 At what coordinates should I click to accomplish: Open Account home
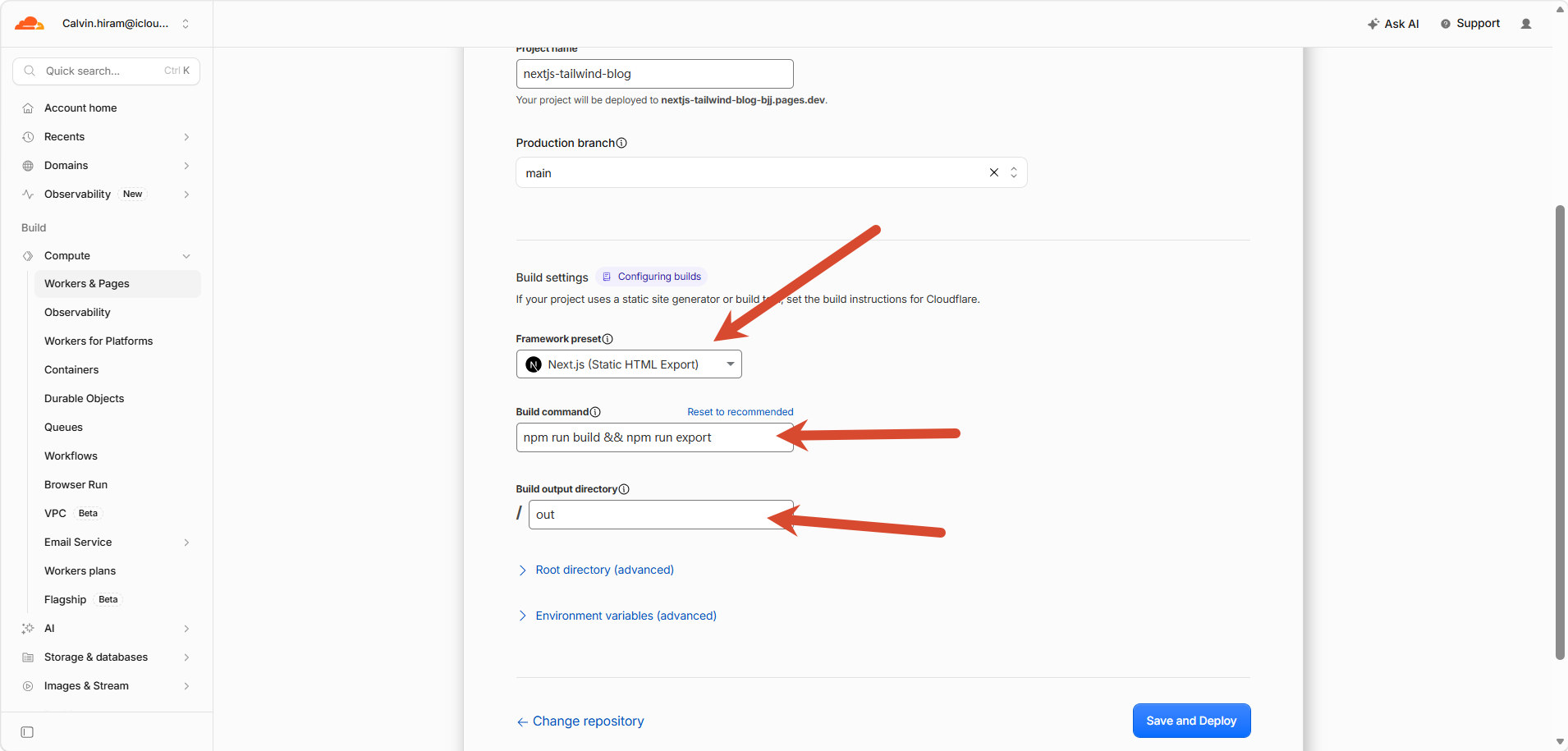tap(80, 108)
